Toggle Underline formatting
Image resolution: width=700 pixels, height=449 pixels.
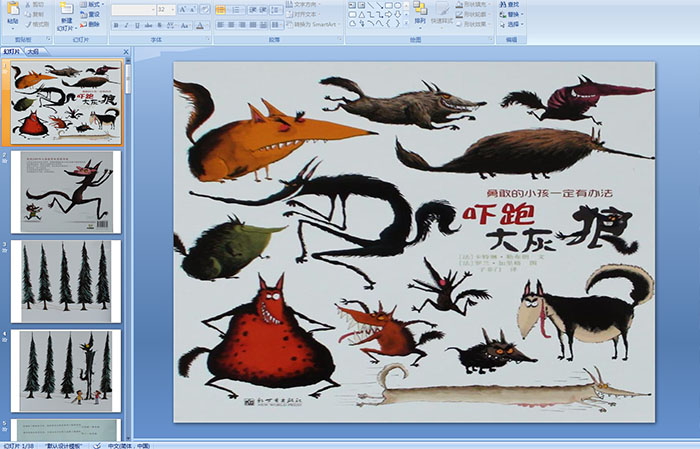pyautogui.click(x=137, y=25)
